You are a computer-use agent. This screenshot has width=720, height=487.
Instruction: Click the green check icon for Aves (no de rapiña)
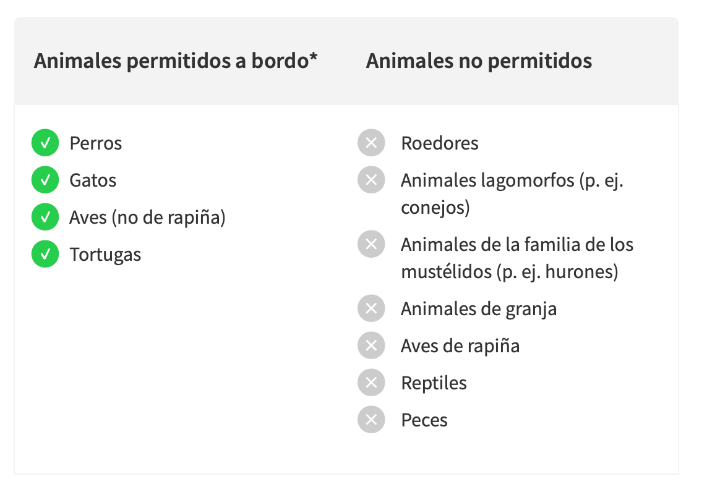(45, 217)
